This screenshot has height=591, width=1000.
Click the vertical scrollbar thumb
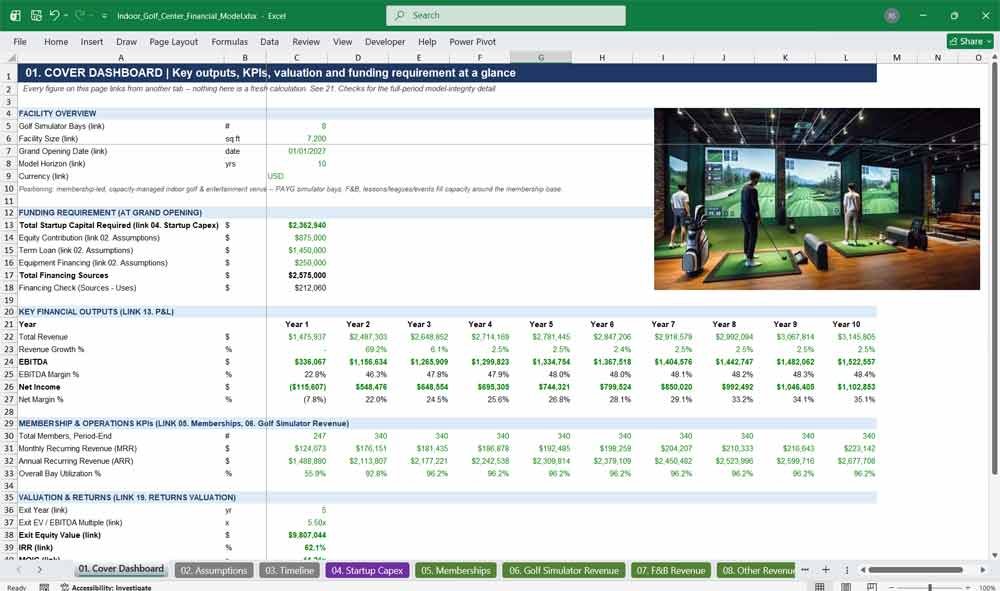(x=994, y=269)
